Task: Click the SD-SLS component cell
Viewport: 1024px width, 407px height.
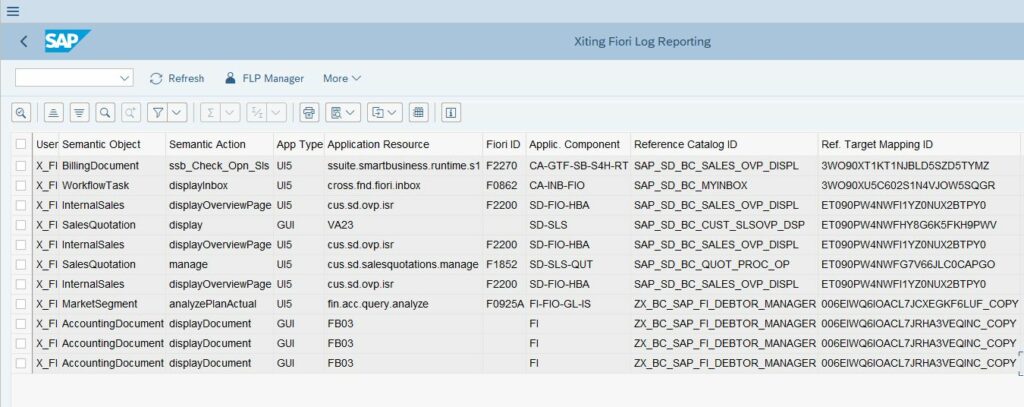Action: (578, 225)
